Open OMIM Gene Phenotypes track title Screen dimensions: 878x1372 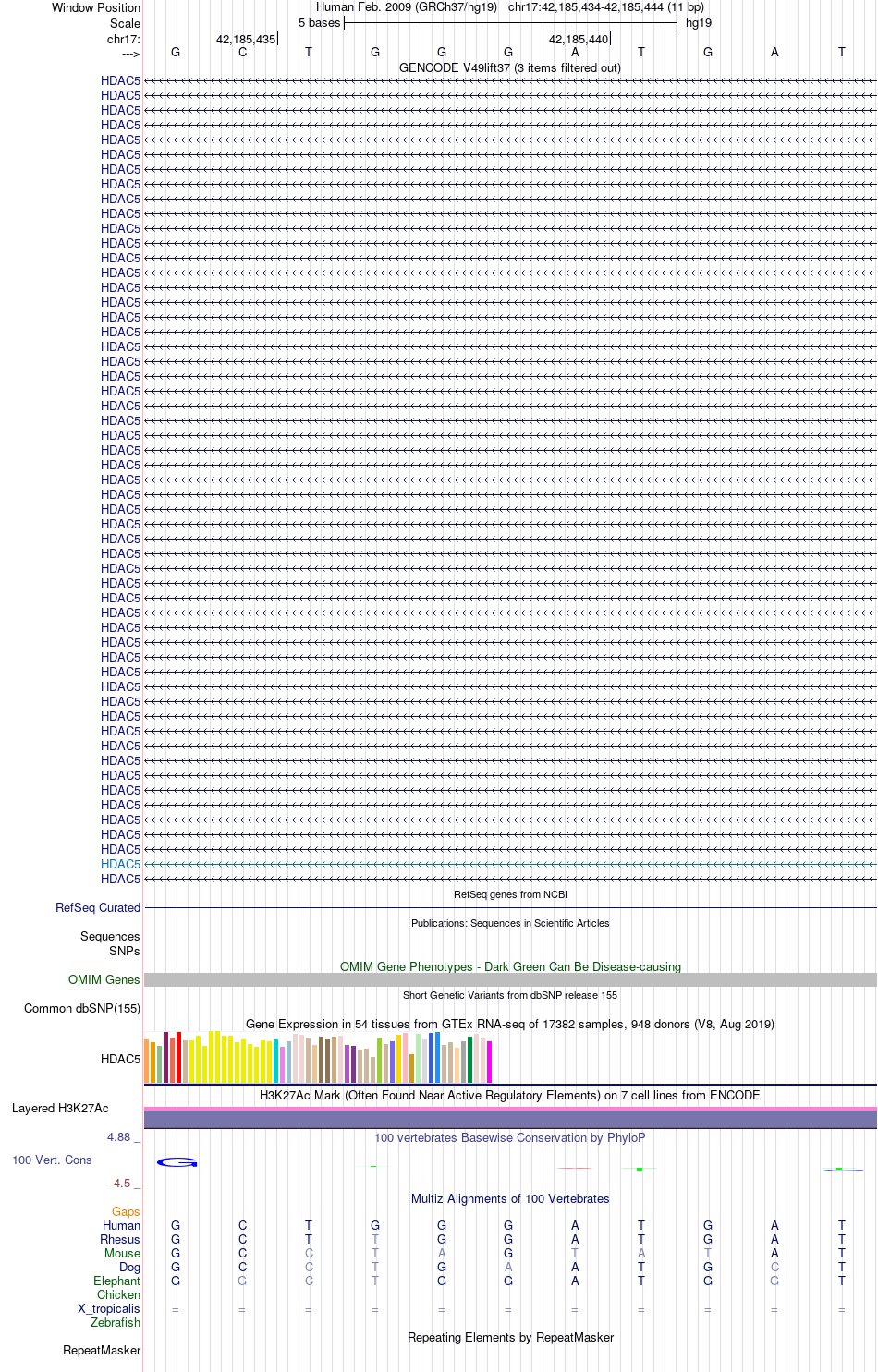[x=510, y=966]
